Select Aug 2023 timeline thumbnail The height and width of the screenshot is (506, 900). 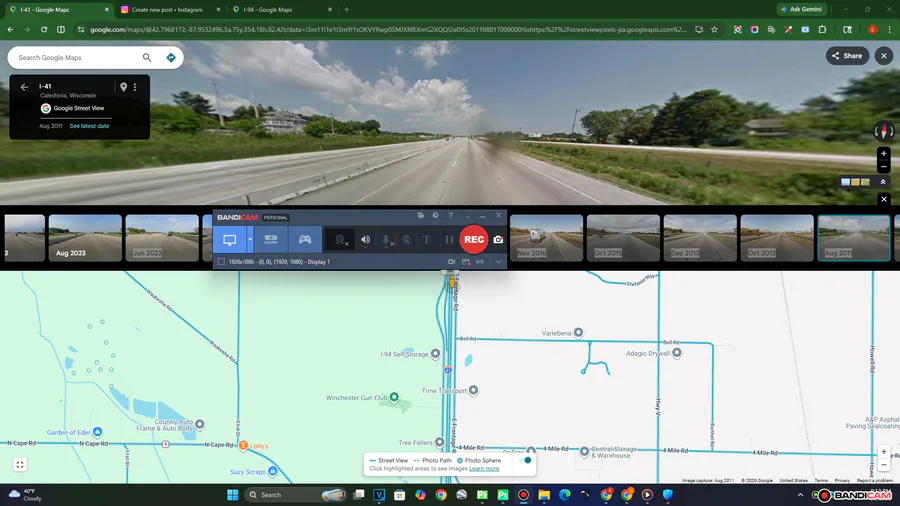coord(85,238)
